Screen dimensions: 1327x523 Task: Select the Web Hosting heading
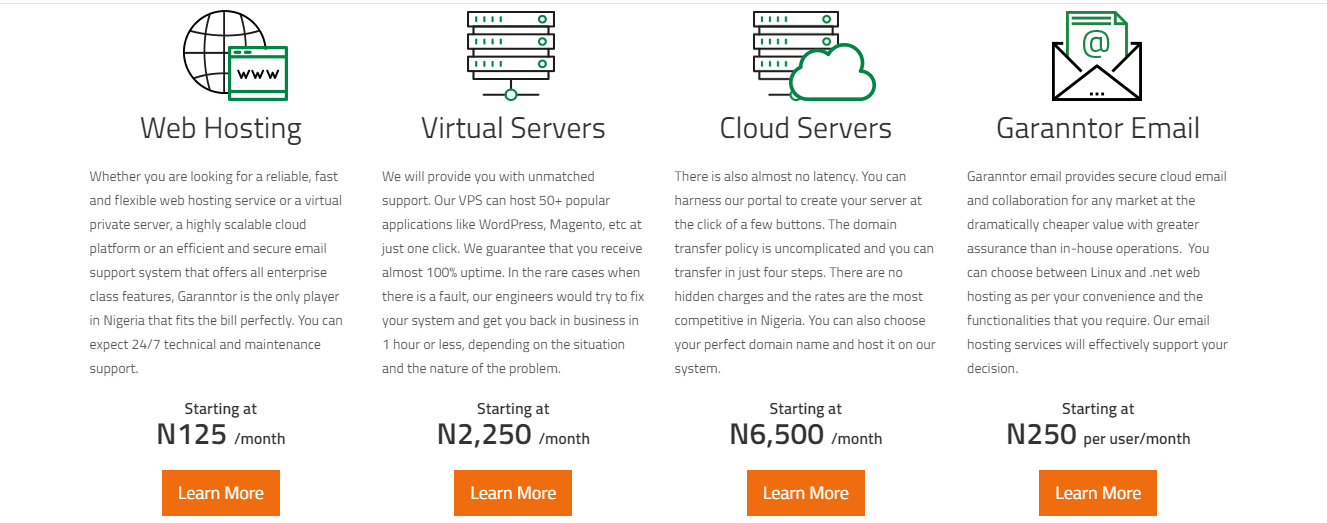click(x=221, y=128)
